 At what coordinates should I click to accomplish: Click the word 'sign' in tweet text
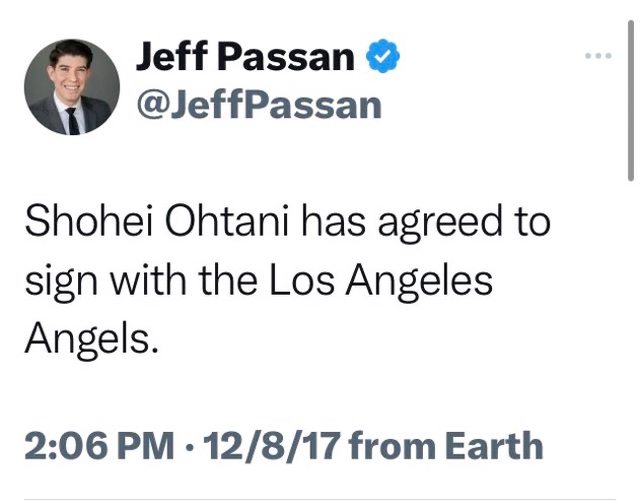tap(54, 284)
